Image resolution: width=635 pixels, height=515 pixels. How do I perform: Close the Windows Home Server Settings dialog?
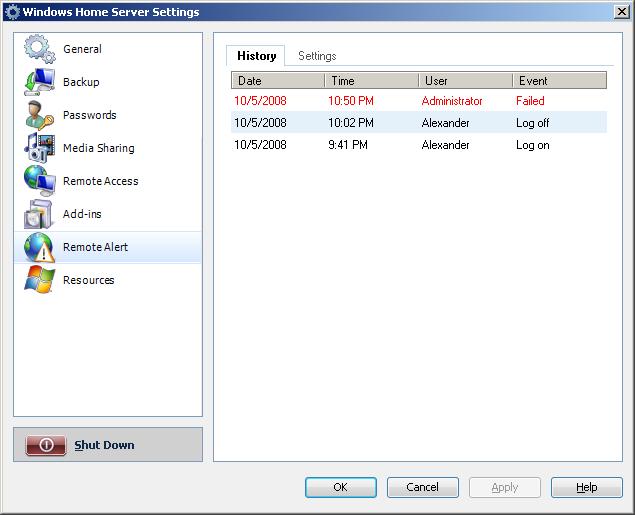[x=622, y=12]
